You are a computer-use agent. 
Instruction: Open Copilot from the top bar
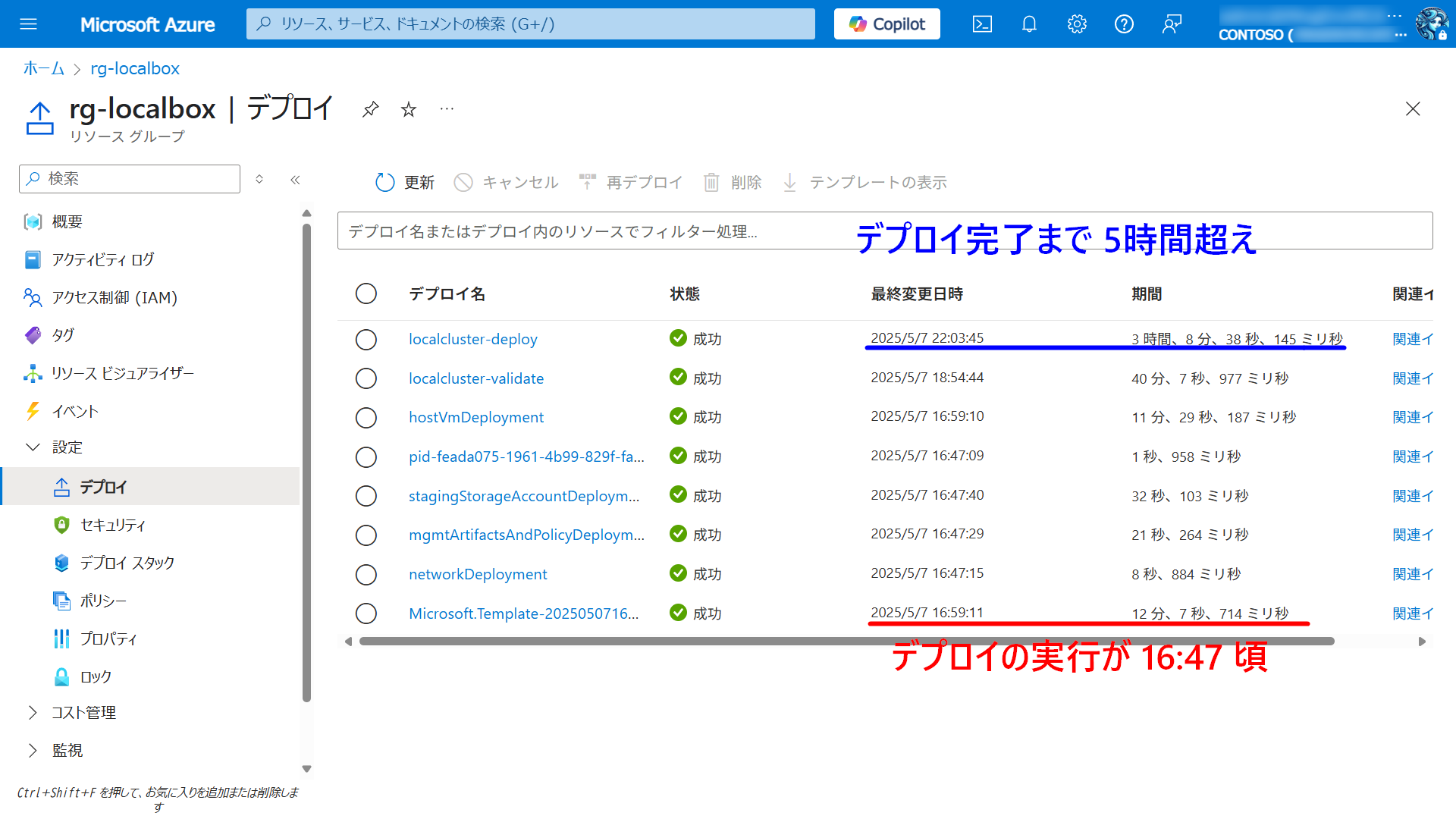coord(886,24)
